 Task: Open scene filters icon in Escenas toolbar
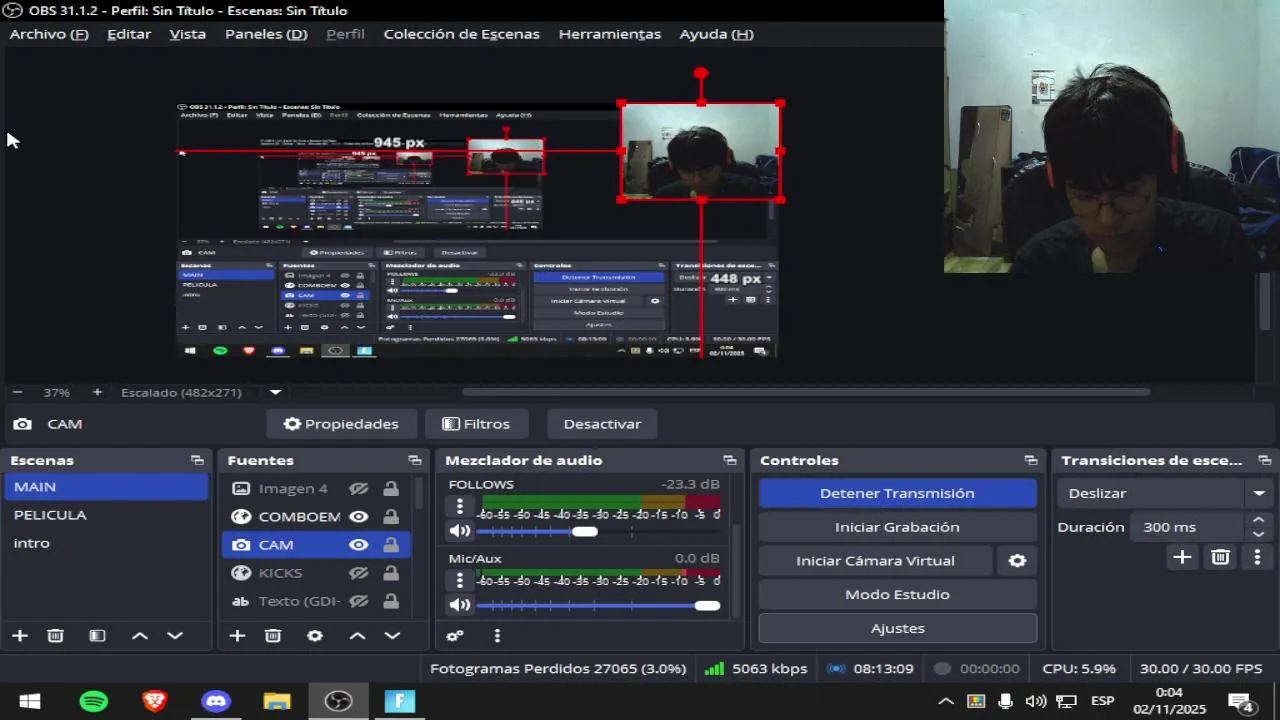[97, 635]
